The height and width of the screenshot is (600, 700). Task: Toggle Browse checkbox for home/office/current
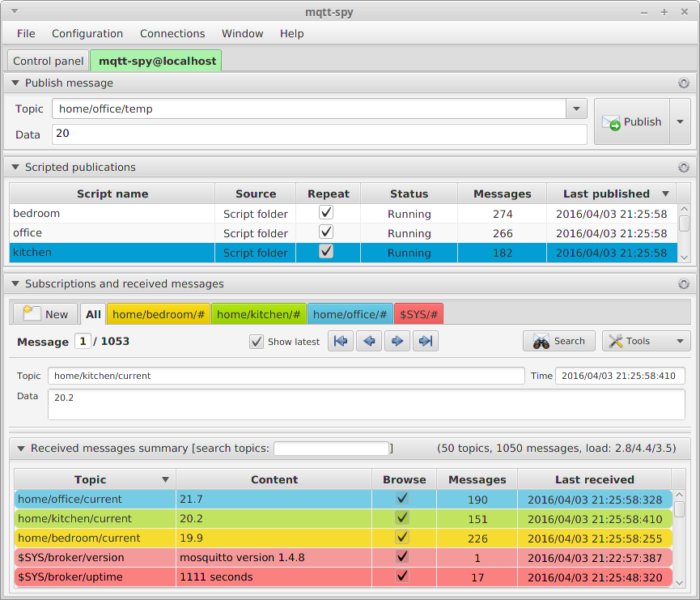[402, 498]
